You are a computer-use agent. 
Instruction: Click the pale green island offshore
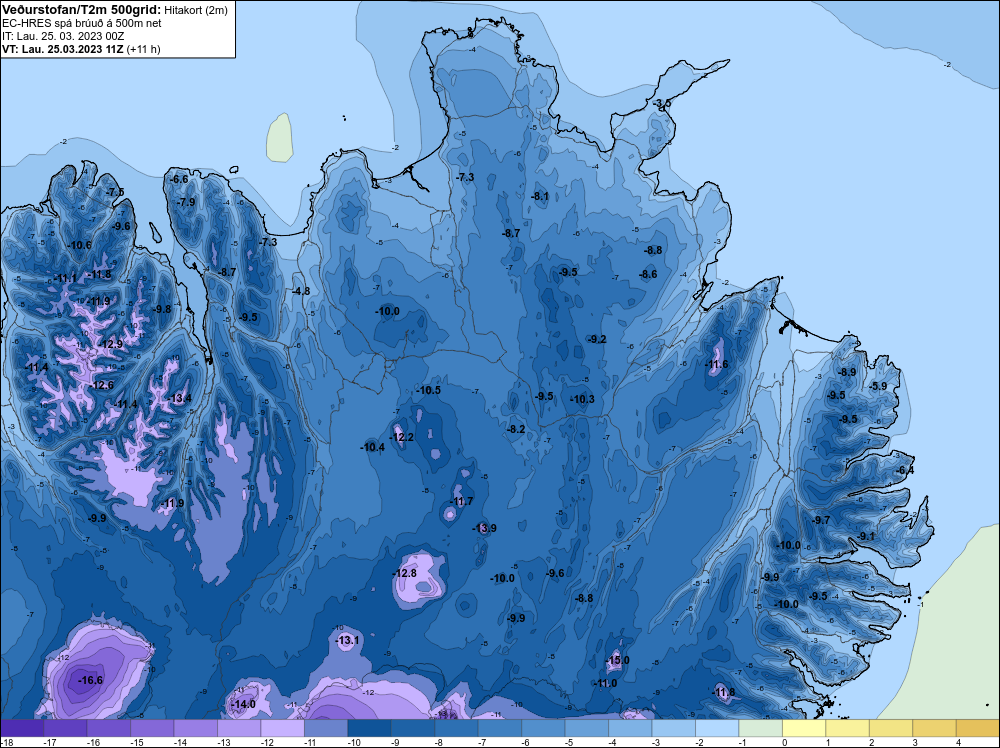tap(280, 137)
